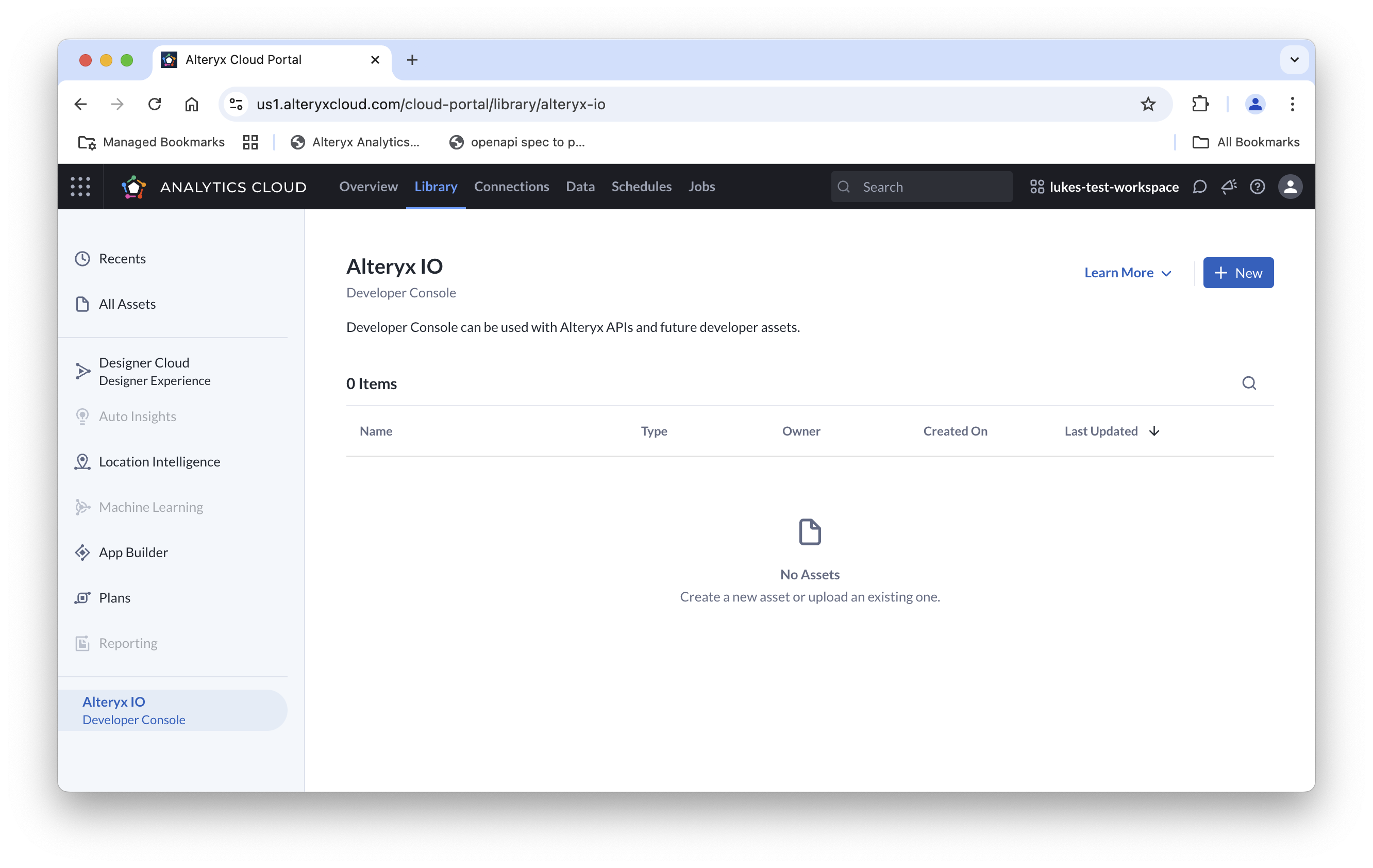Open the user profile avatar in header
1373x868 pixels.
tap(1291, 187)
